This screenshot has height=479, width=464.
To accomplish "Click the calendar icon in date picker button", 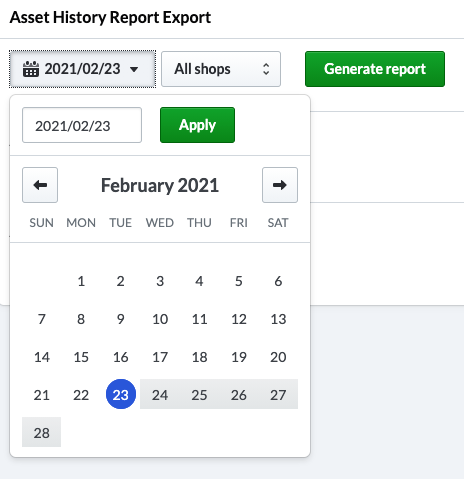I will (31, 69).
